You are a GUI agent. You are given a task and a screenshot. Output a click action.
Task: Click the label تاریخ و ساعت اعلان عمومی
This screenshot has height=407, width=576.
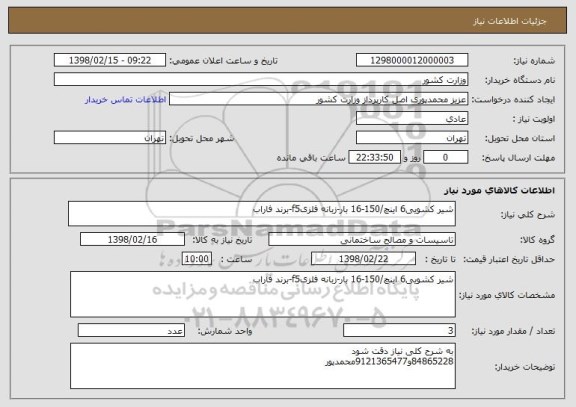tap(223, 61)
